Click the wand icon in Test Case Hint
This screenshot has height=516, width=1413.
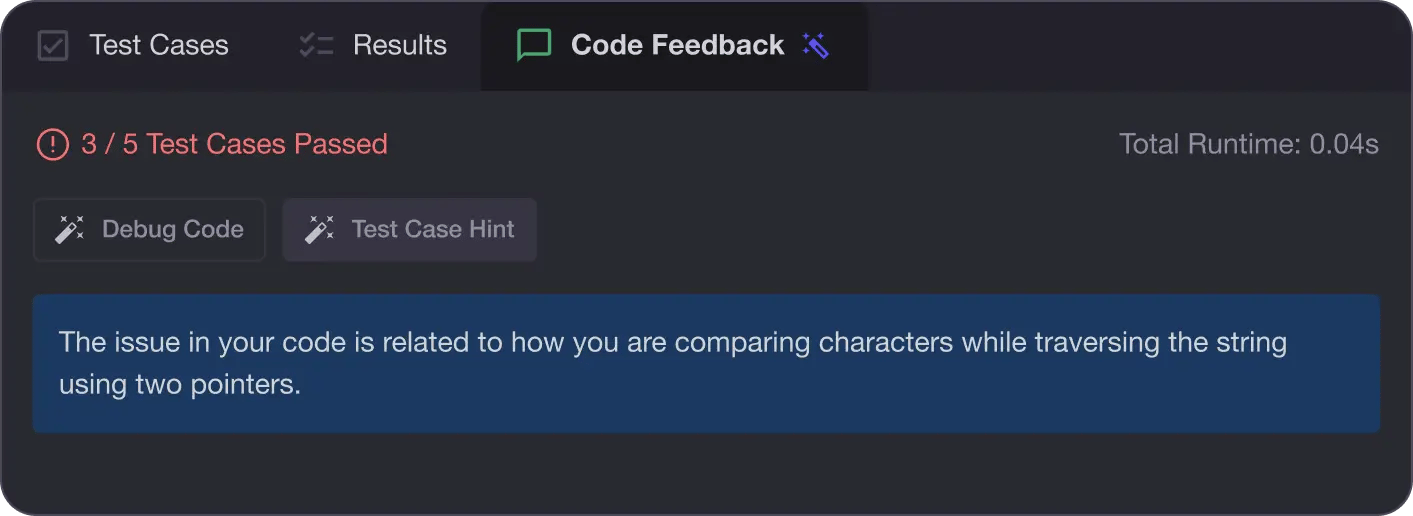tap(319, 230)
